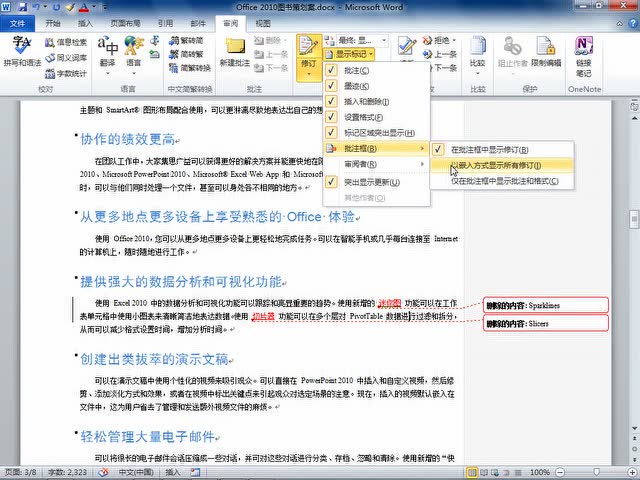The height and width of the screenshot is (480, 640).
Task: Toggle the 墨迹(K) ink checkbox
Action: coord(356,86)
